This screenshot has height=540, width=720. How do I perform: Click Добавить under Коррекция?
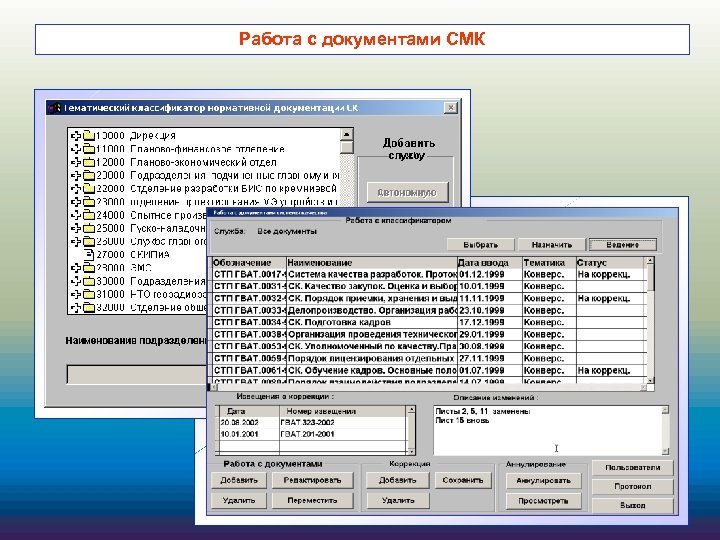pyautogui.click(x=398, y=480)
